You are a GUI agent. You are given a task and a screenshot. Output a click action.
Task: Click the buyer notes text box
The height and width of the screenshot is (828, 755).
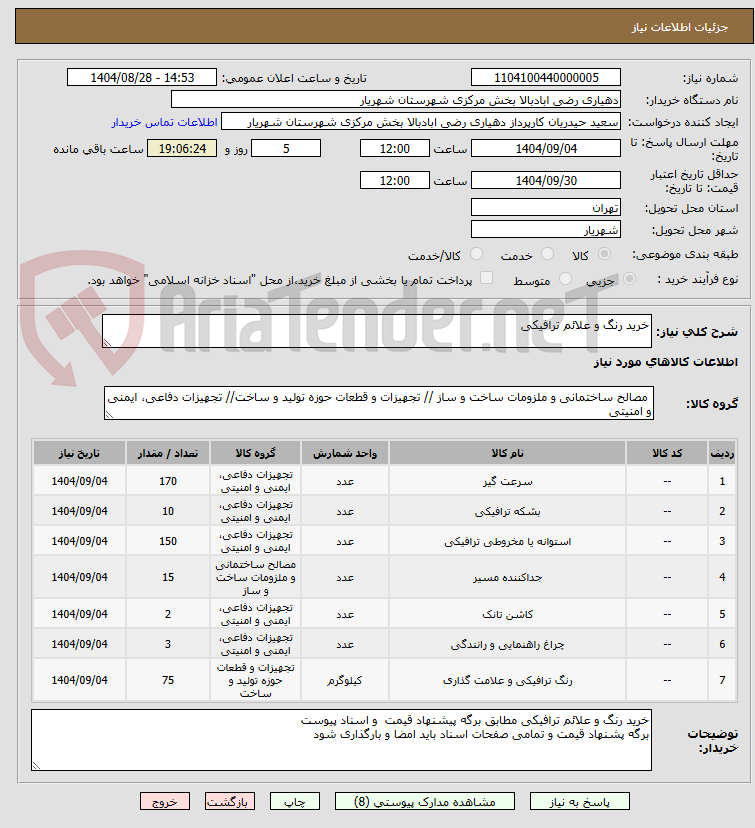342,740
